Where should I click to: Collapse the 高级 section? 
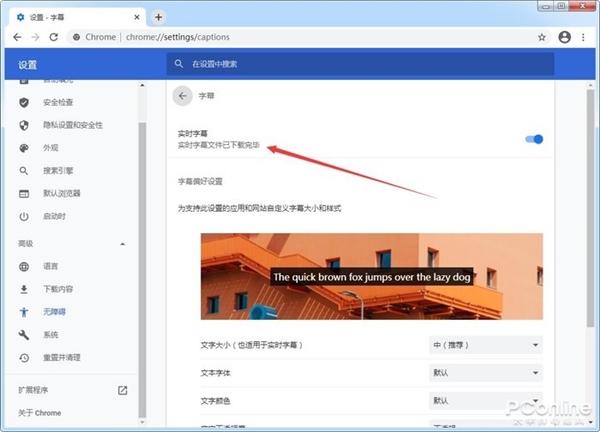[122, 244]
